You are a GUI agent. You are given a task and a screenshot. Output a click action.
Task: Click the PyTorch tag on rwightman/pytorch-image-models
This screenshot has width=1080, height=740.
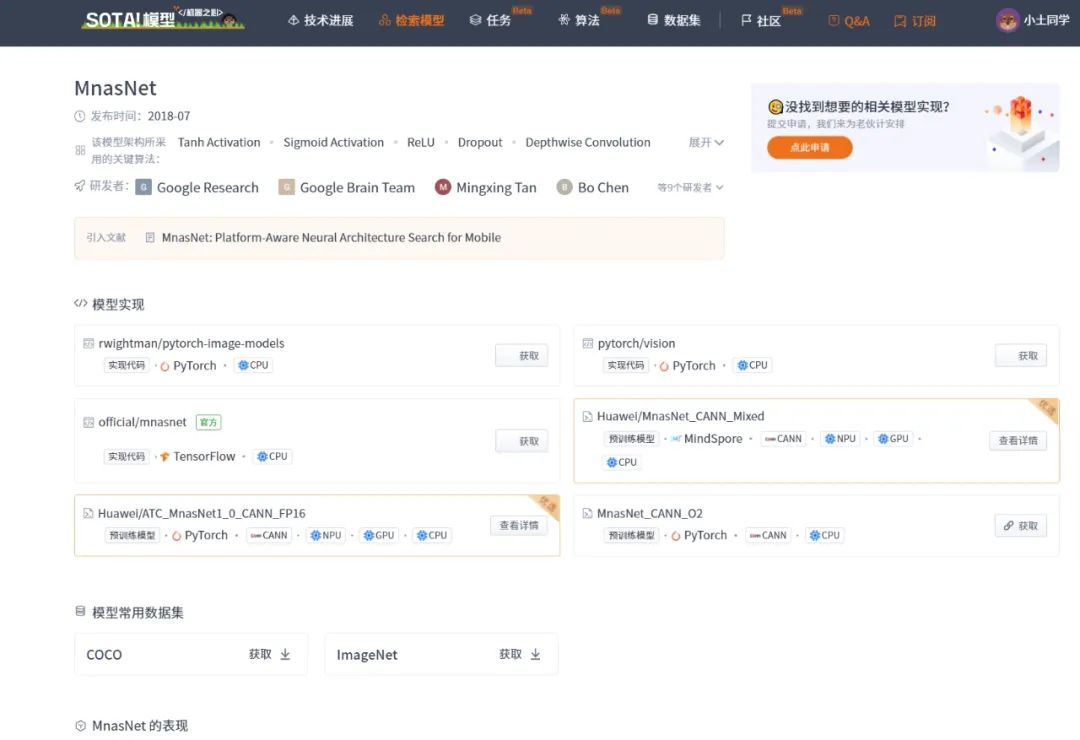click(188, 366)
